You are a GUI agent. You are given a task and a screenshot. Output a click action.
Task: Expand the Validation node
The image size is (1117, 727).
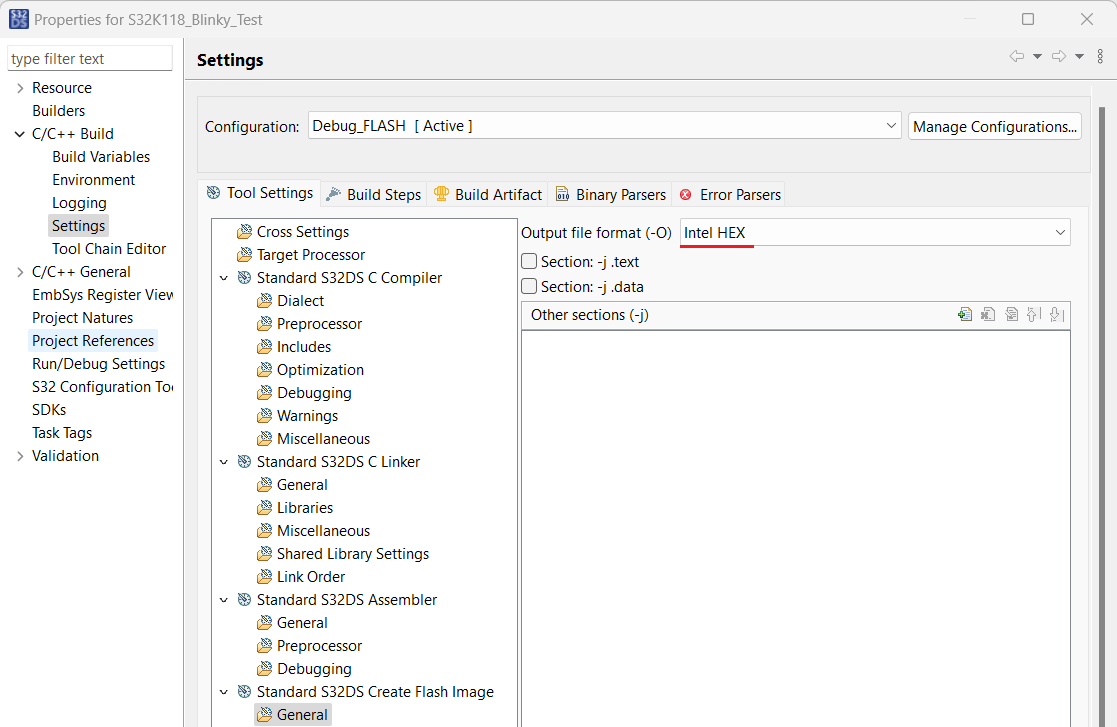pyautogui.click(x=20, y=456)
